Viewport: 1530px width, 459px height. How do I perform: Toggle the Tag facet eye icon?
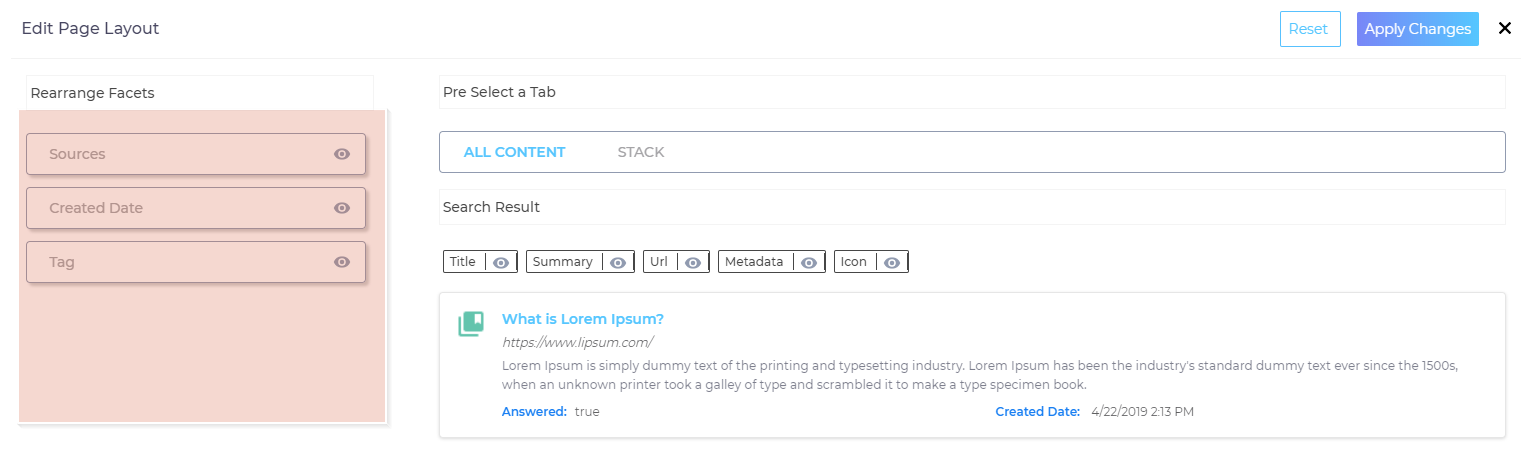342,262
